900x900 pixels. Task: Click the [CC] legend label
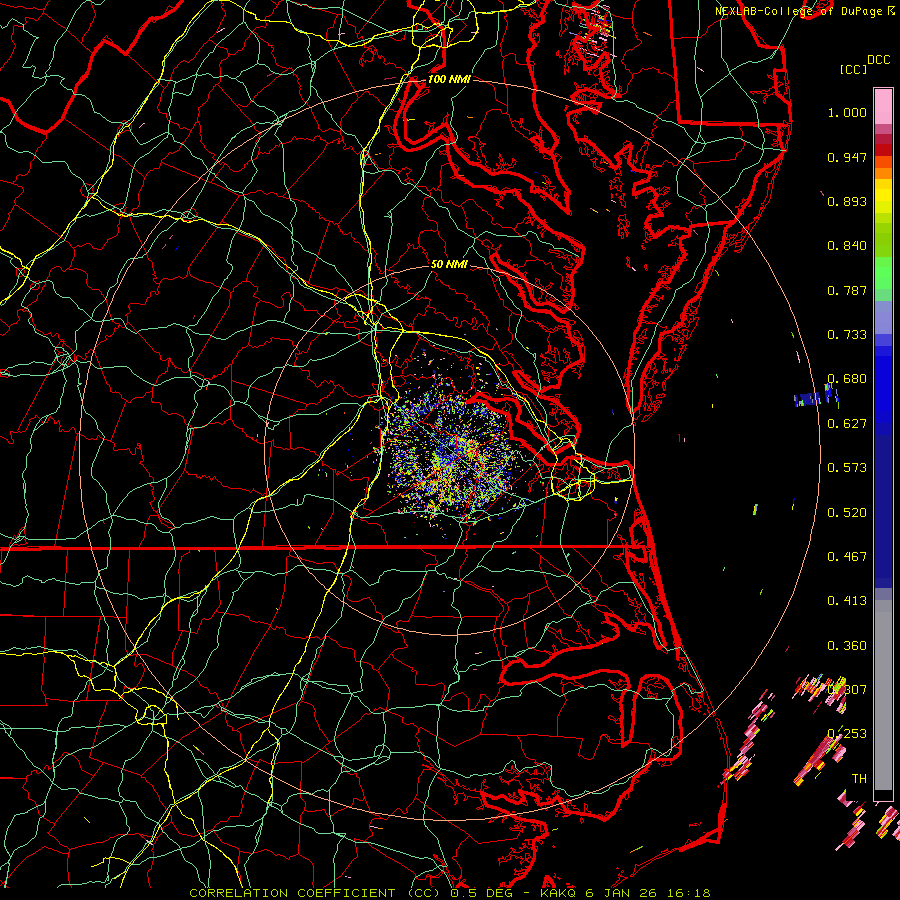click(853, 69)
